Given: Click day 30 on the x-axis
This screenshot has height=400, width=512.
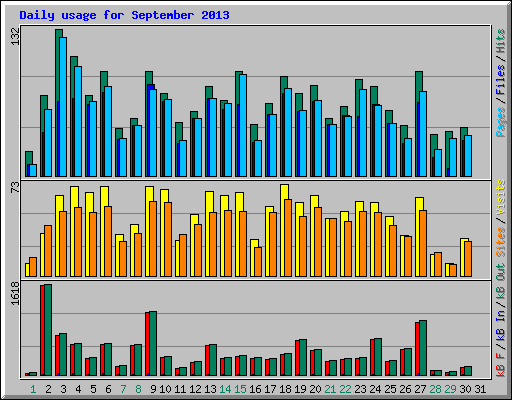Looking at the screenshot, I should 465,389.
